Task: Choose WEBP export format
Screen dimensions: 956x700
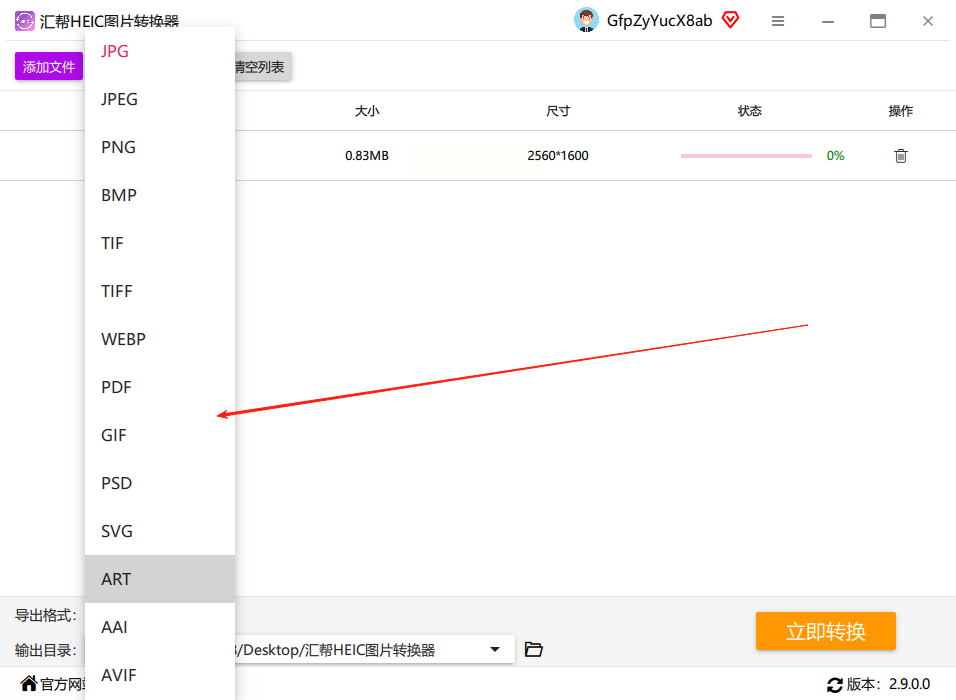Action: click(x=160, y=339)
